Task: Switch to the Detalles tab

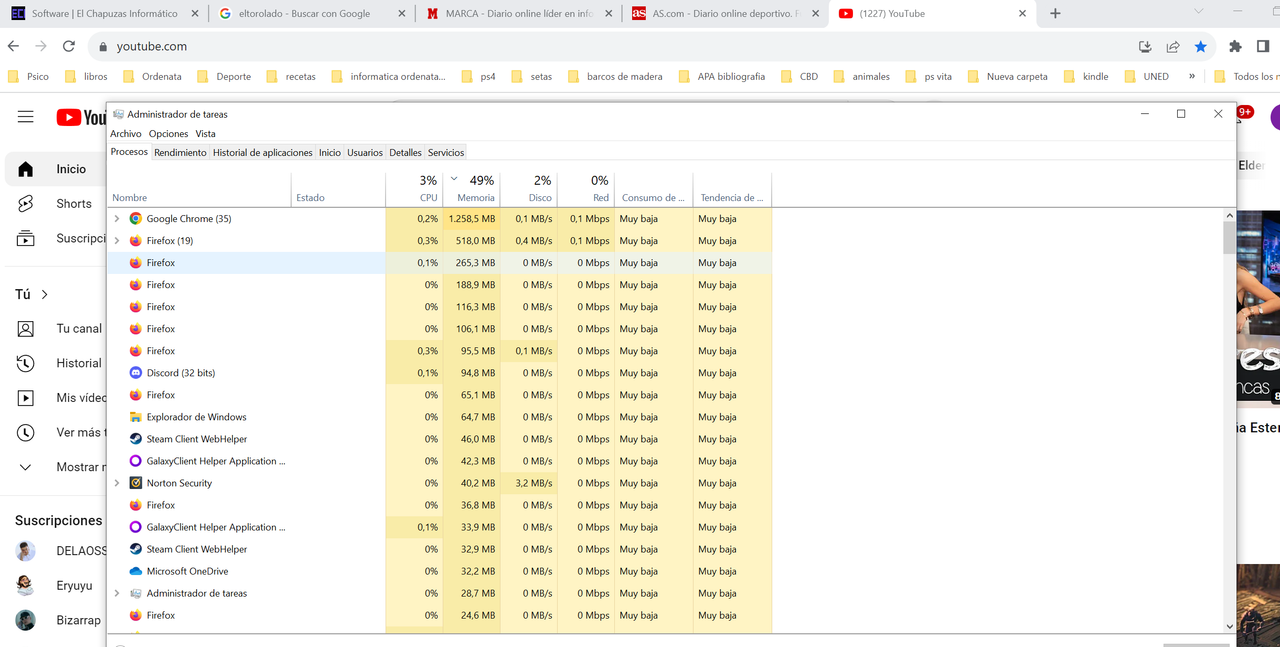Action: pyautogui.click(x=405, y=152)
